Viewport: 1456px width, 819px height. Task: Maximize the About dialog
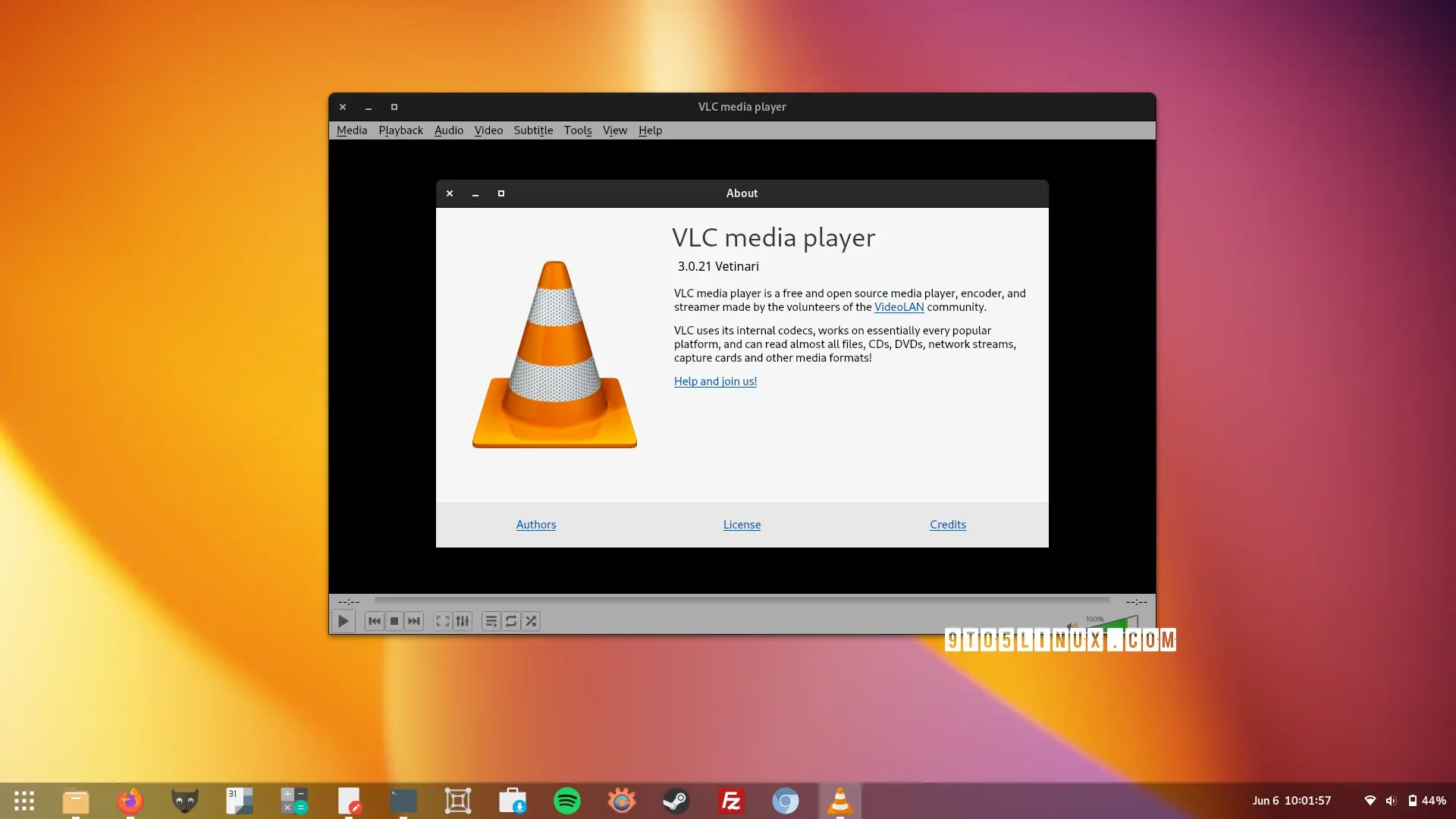pos(501,193)
